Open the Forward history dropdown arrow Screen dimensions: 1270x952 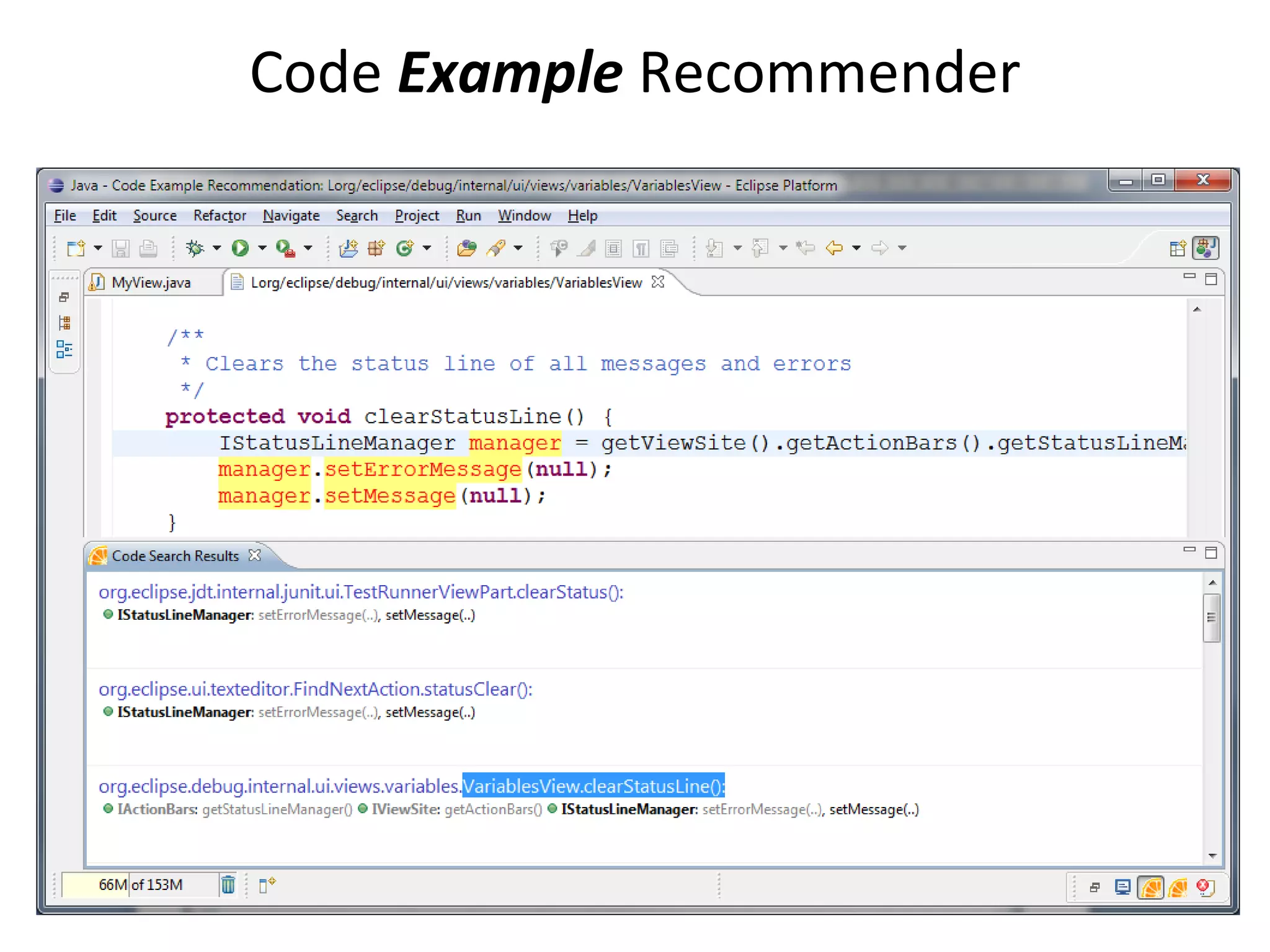902,249
